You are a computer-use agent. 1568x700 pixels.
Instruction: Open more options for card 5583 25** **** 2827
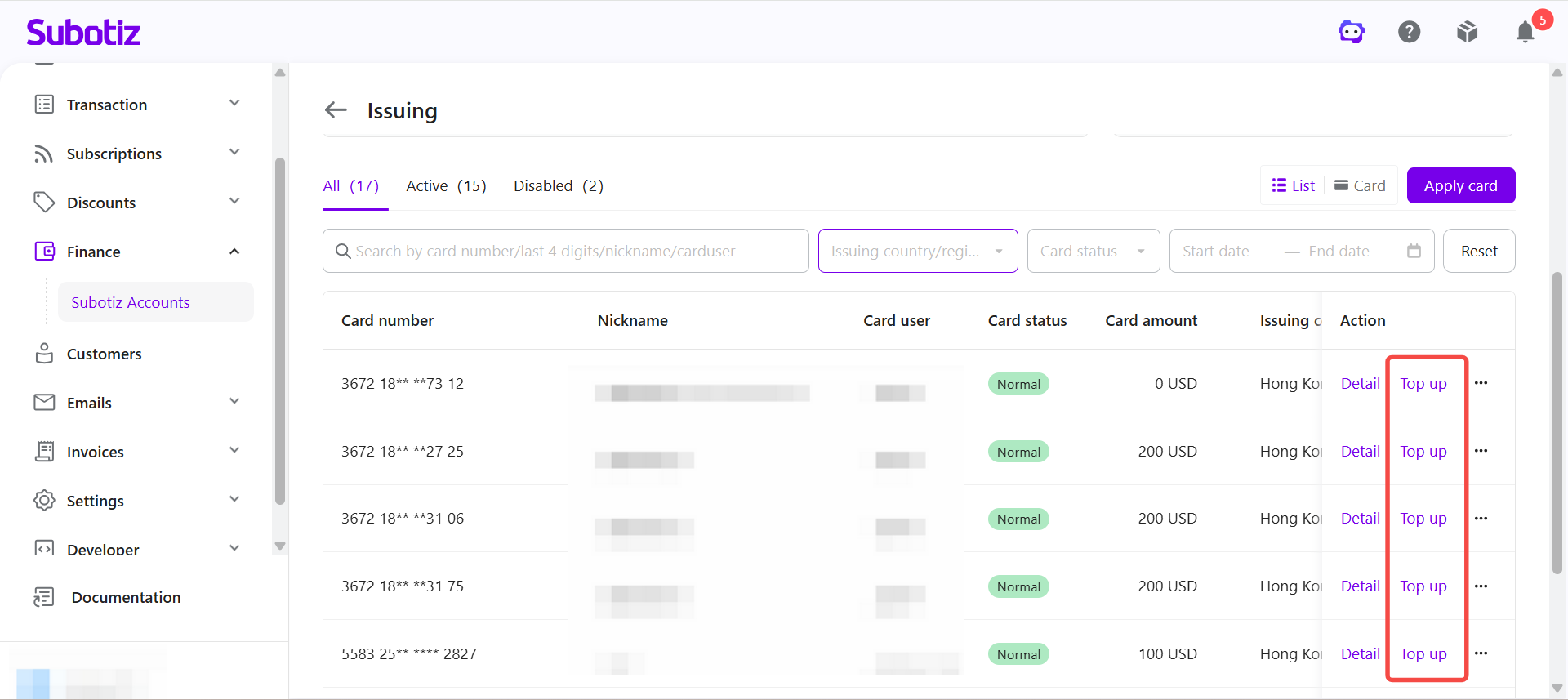tap(1481, 653)
